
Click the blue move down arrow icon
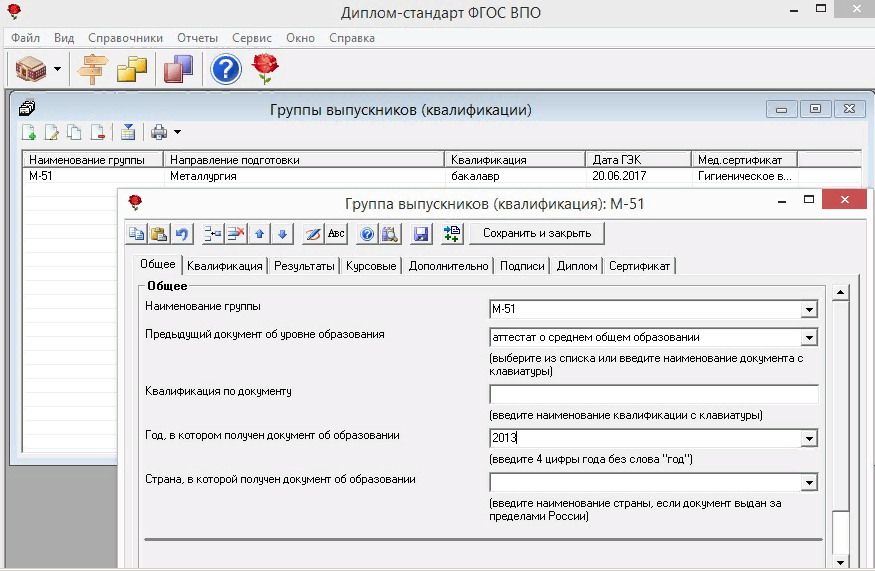tap(283, 234)
